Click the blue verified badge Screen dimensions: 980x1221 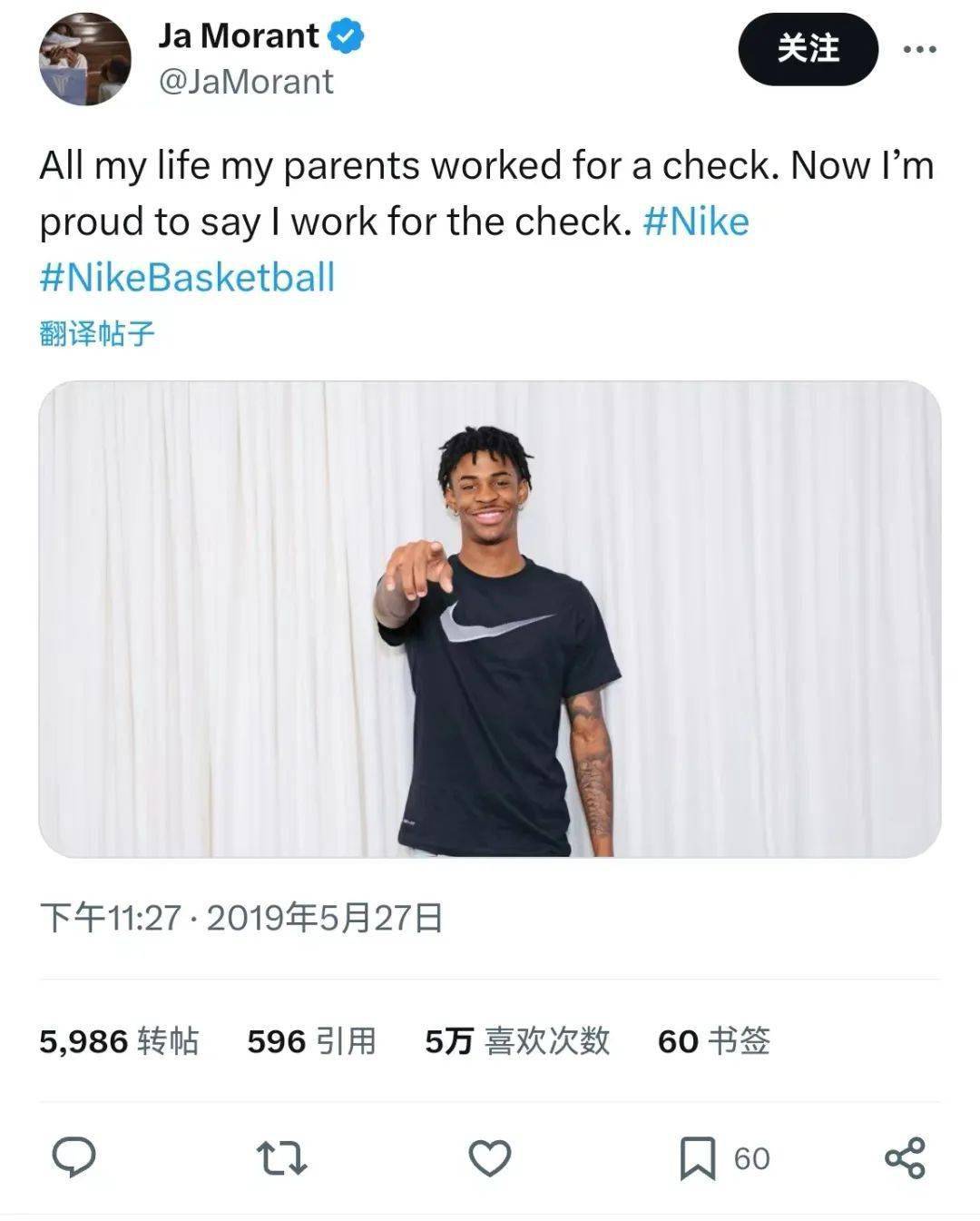coord(346,36)
